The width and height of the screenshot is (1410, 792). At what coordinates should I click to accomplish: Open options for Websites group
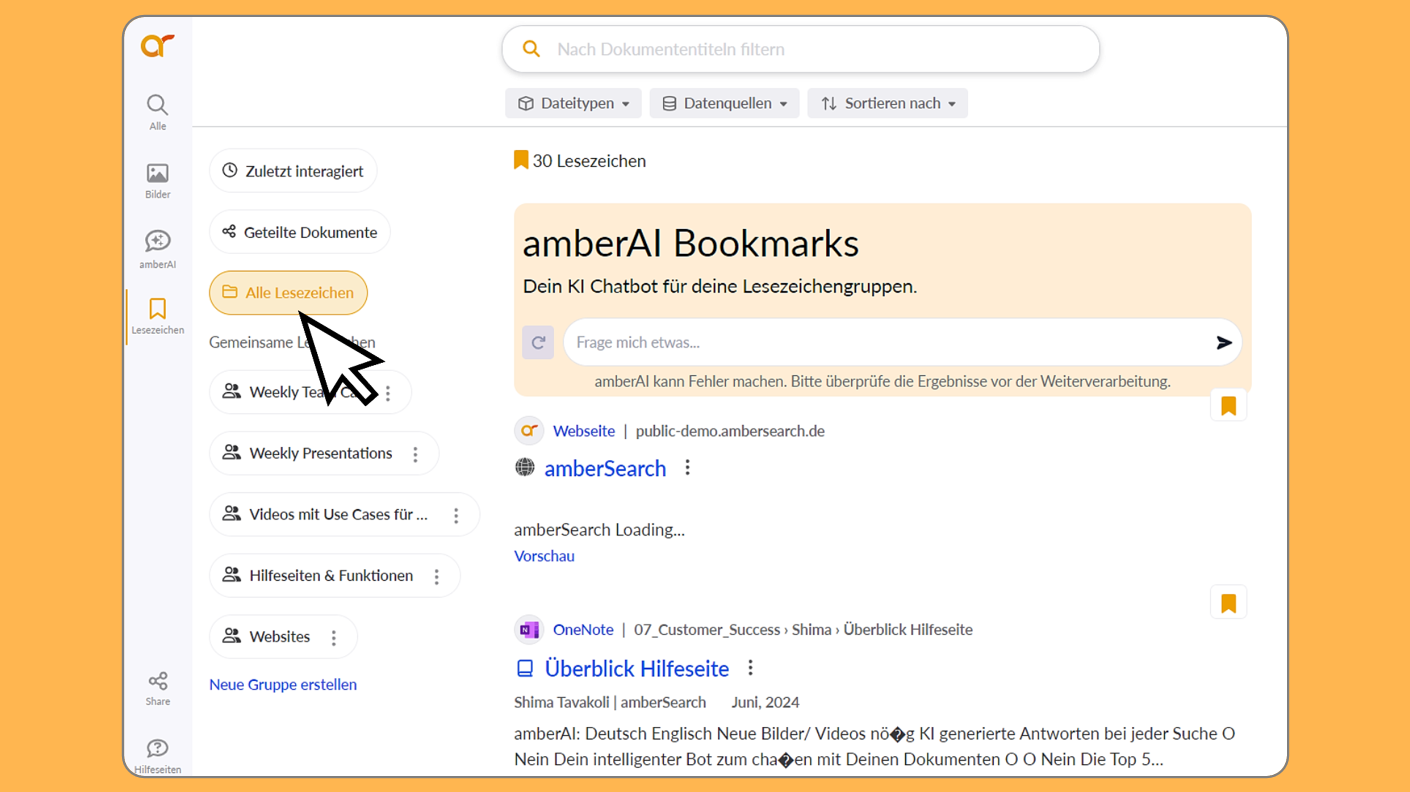click(x=334, y=638)
